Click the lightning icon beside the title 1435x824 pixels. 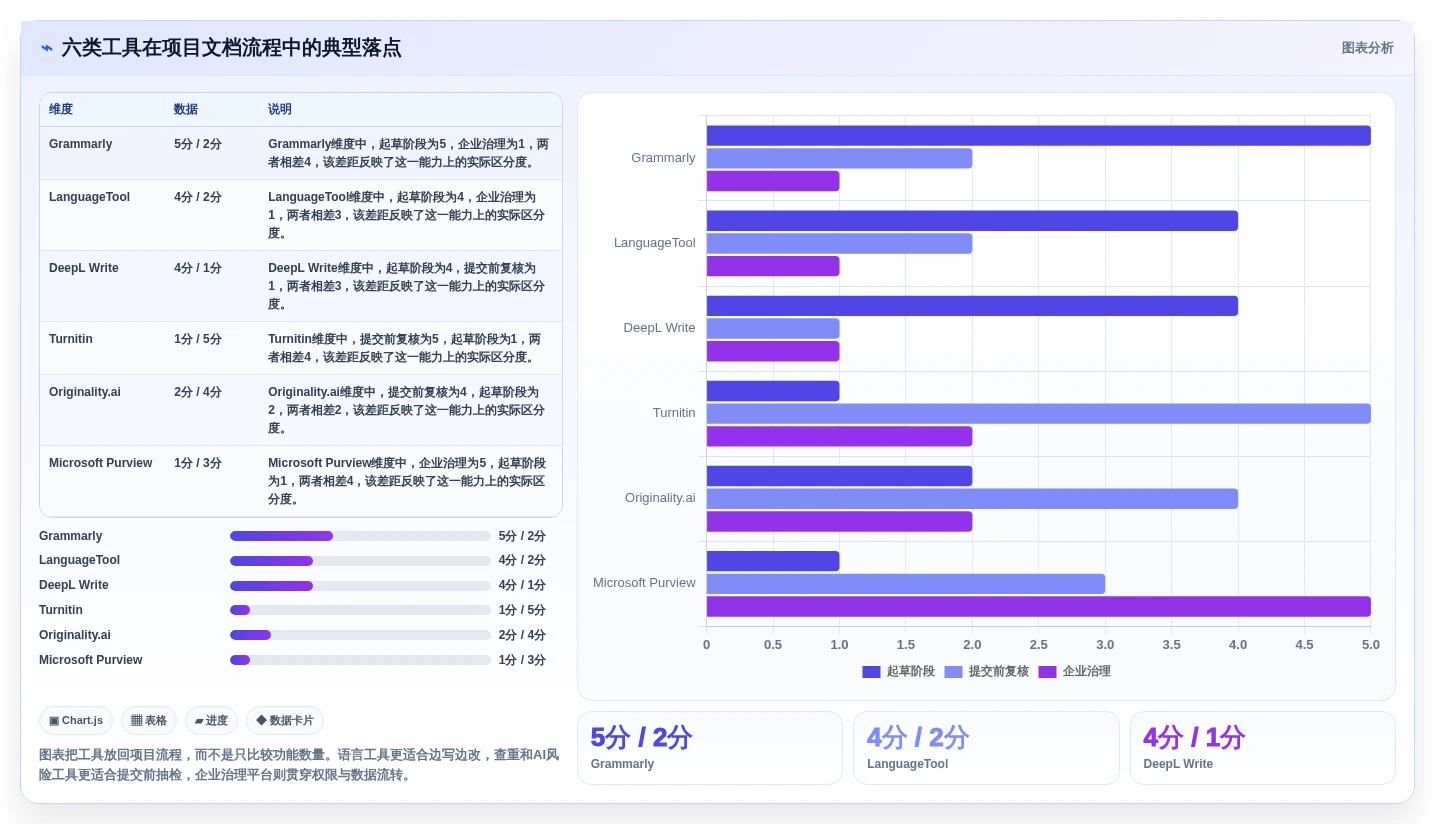[47, 48]
